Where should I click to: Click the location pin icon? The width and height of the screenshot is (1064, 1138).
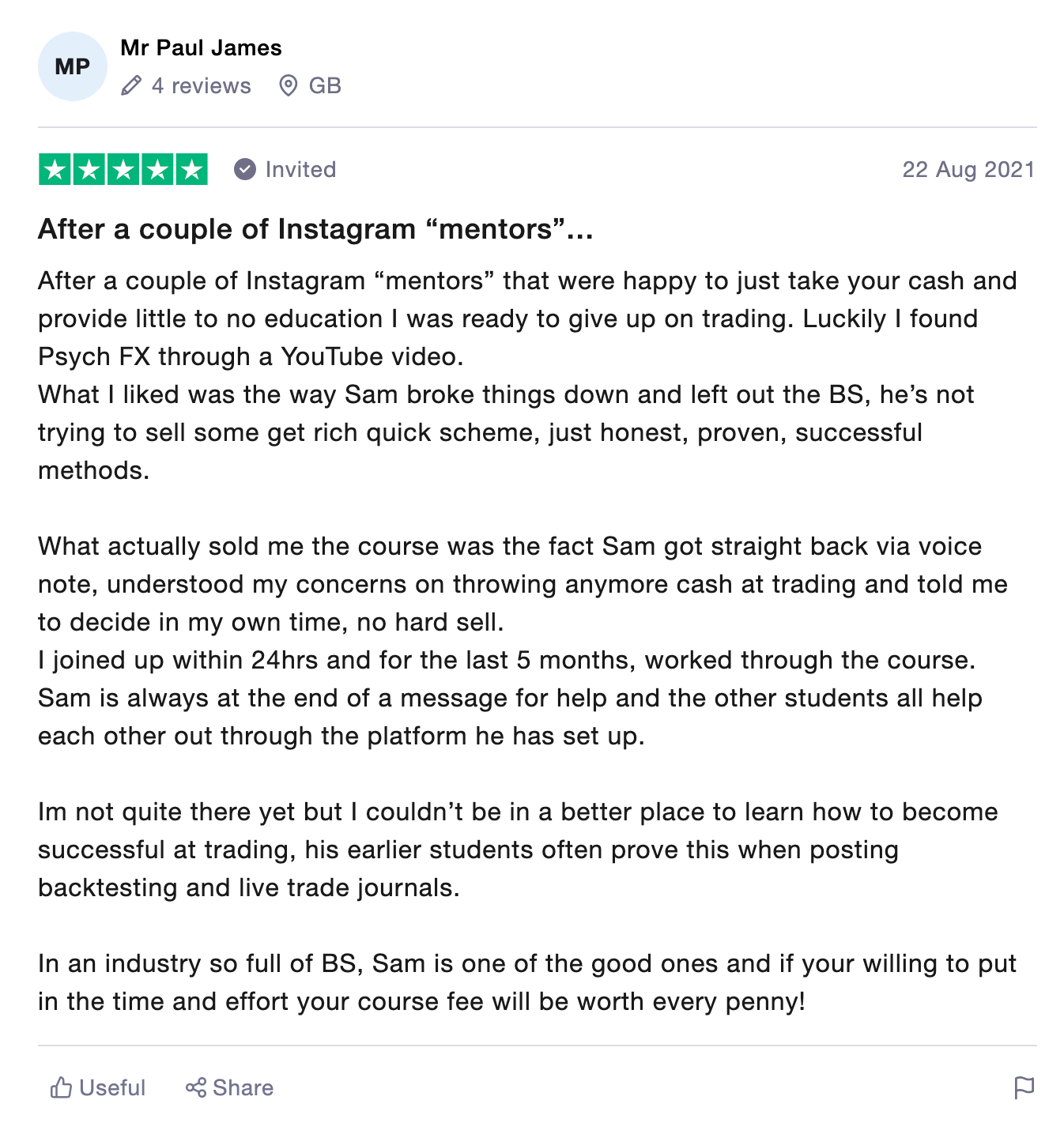click(x=289, y=85)
